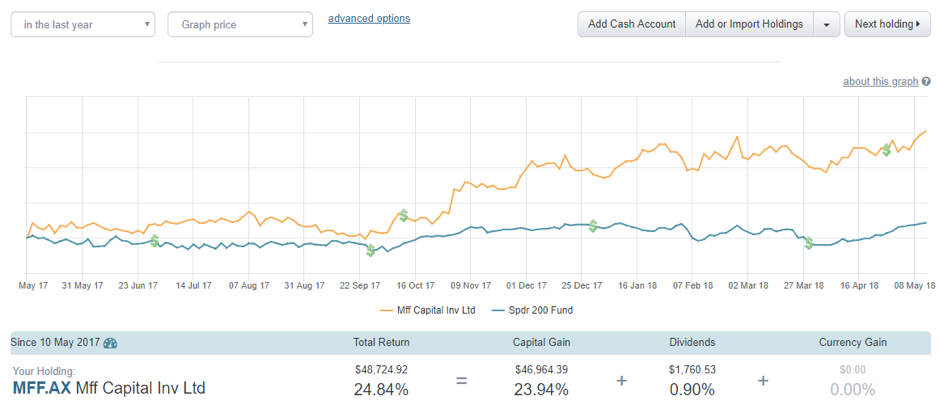Expand the arrow beside Add or Import Holdings
Screen dimensions: 939x404
826,24
